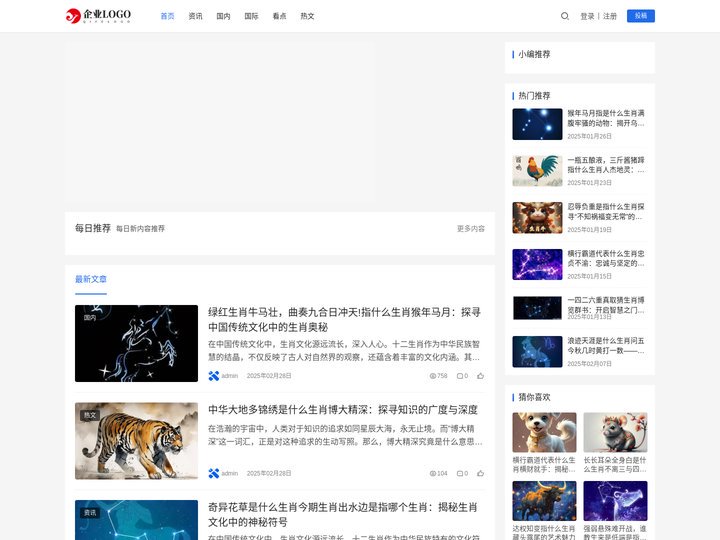The image size is (720, 540).
Task: Click the 热文 tag on the tiger thumbnail
Action: [90, 415]
